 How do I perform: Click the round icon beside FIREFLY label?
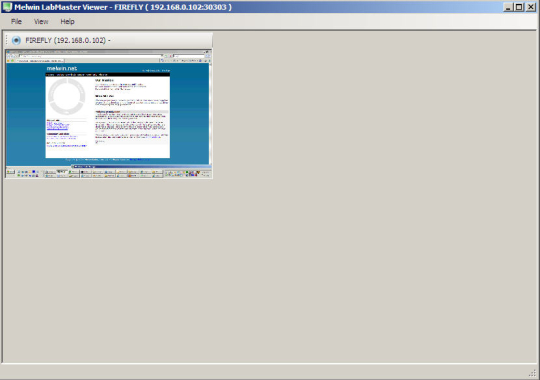point(16,40)
